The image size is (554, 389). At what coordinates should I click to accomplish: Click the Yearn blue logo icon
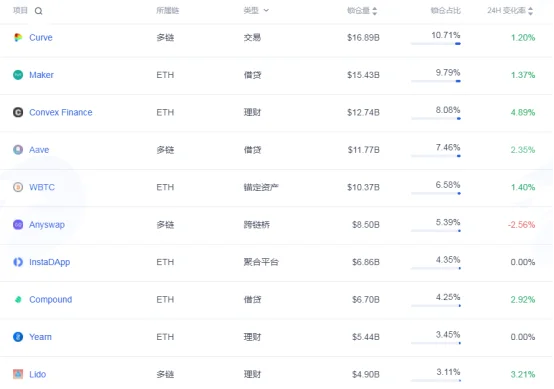pos(18,337)
